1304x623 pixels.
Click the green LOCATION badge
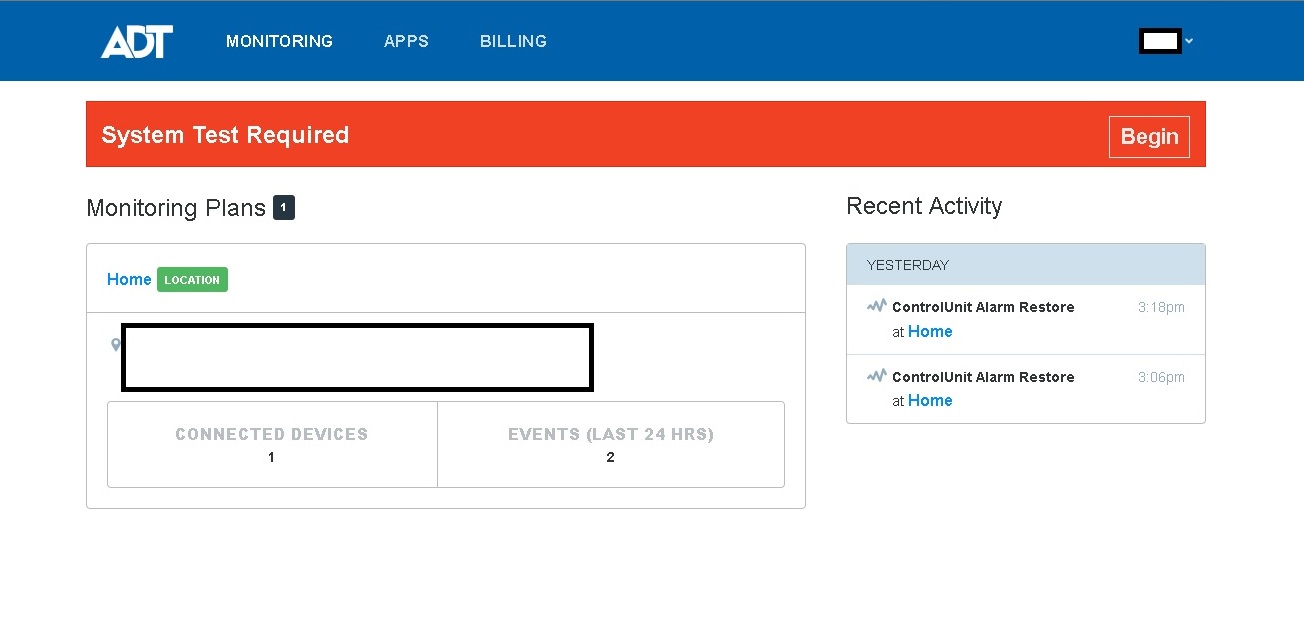tap(192, 280)
